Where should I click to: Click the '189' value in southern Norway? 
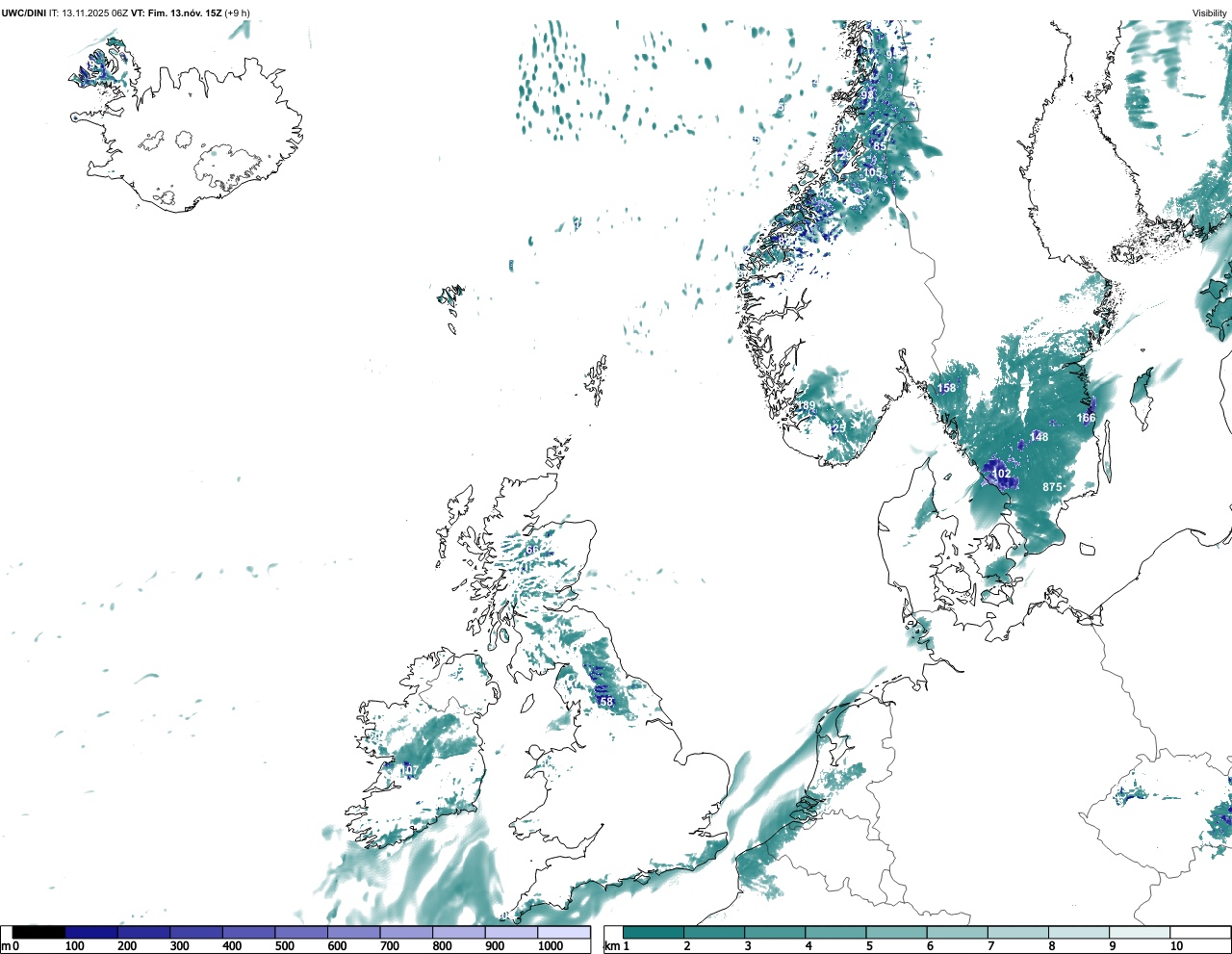(x=806, y=405)
